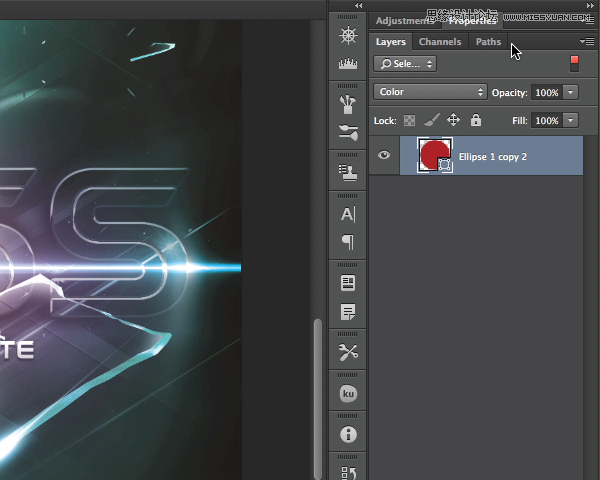The width and height of the screenshot is (600, 480).
Task: Open the Histogram panel icon
Action: click(348, 64)
